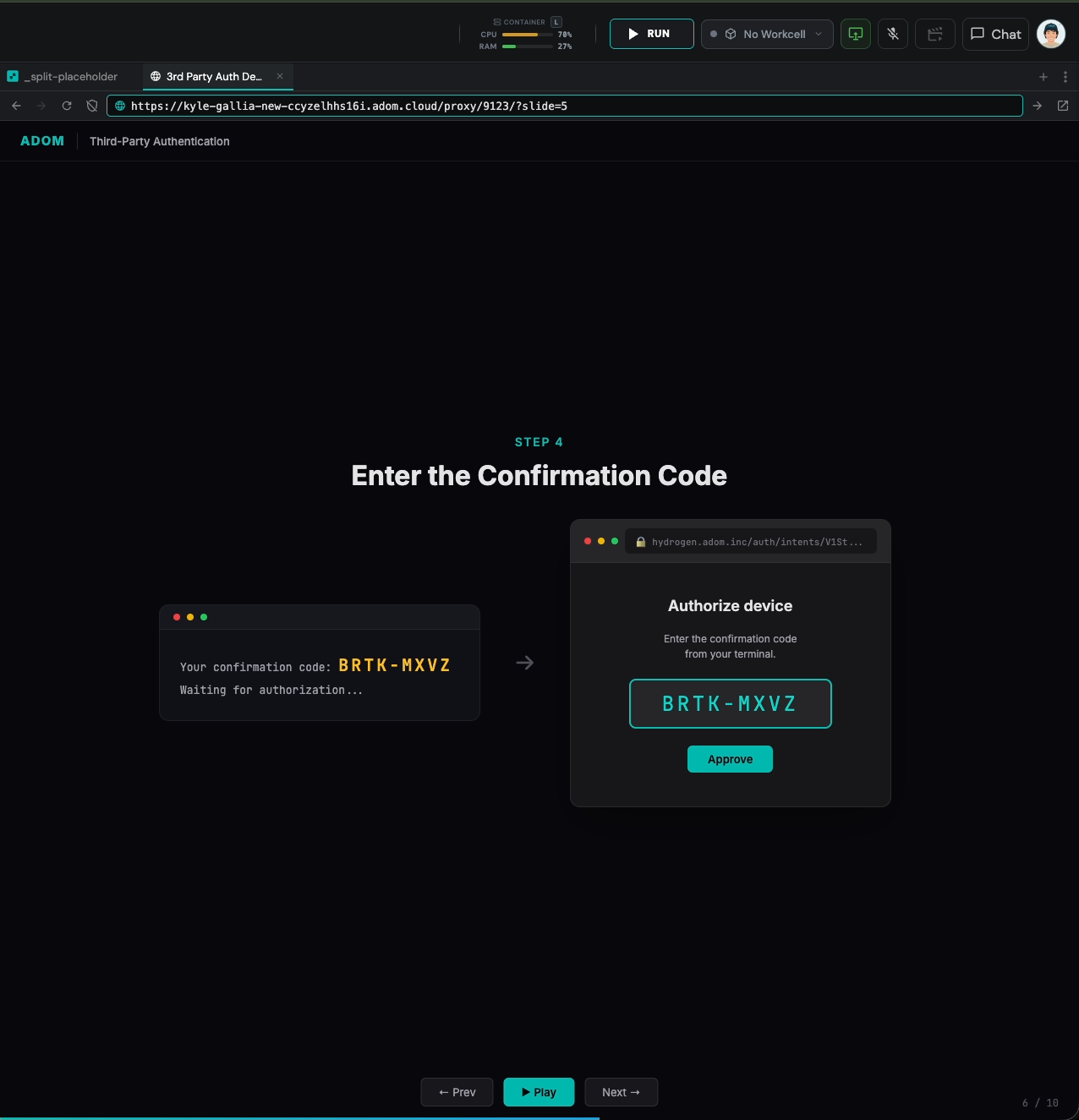Open the clapperboard recording icon
This screenshot has height=1120, width=1079.
935,34
